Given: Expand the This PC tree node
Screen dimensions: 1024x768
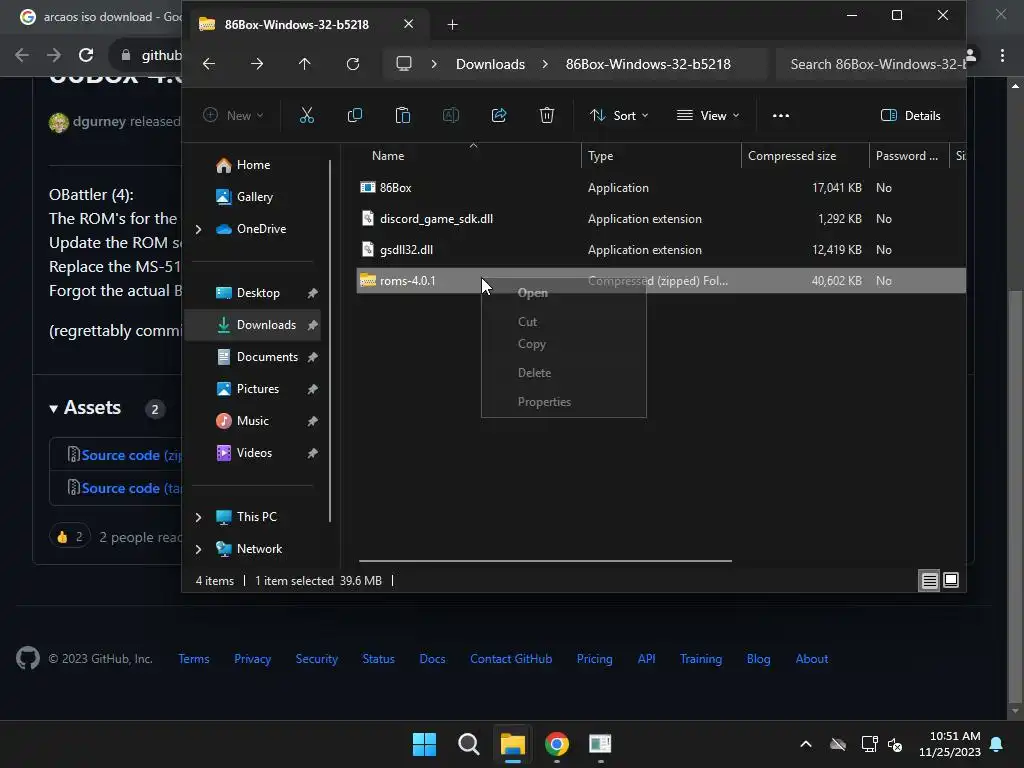Looking at the screenshot, I should (199, 517).
